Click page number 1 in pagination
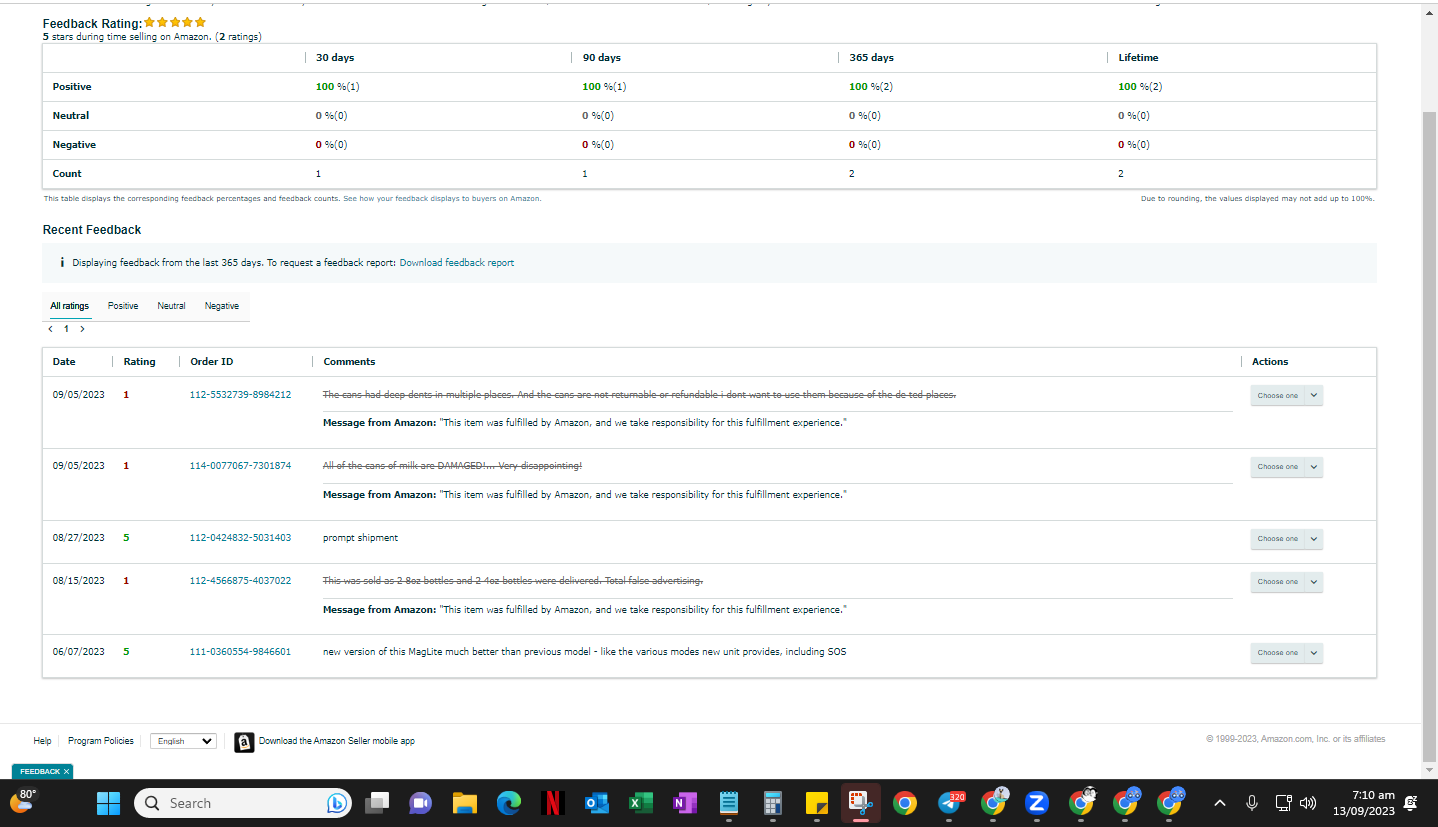1438x827 pixels. tap(66, 329)
